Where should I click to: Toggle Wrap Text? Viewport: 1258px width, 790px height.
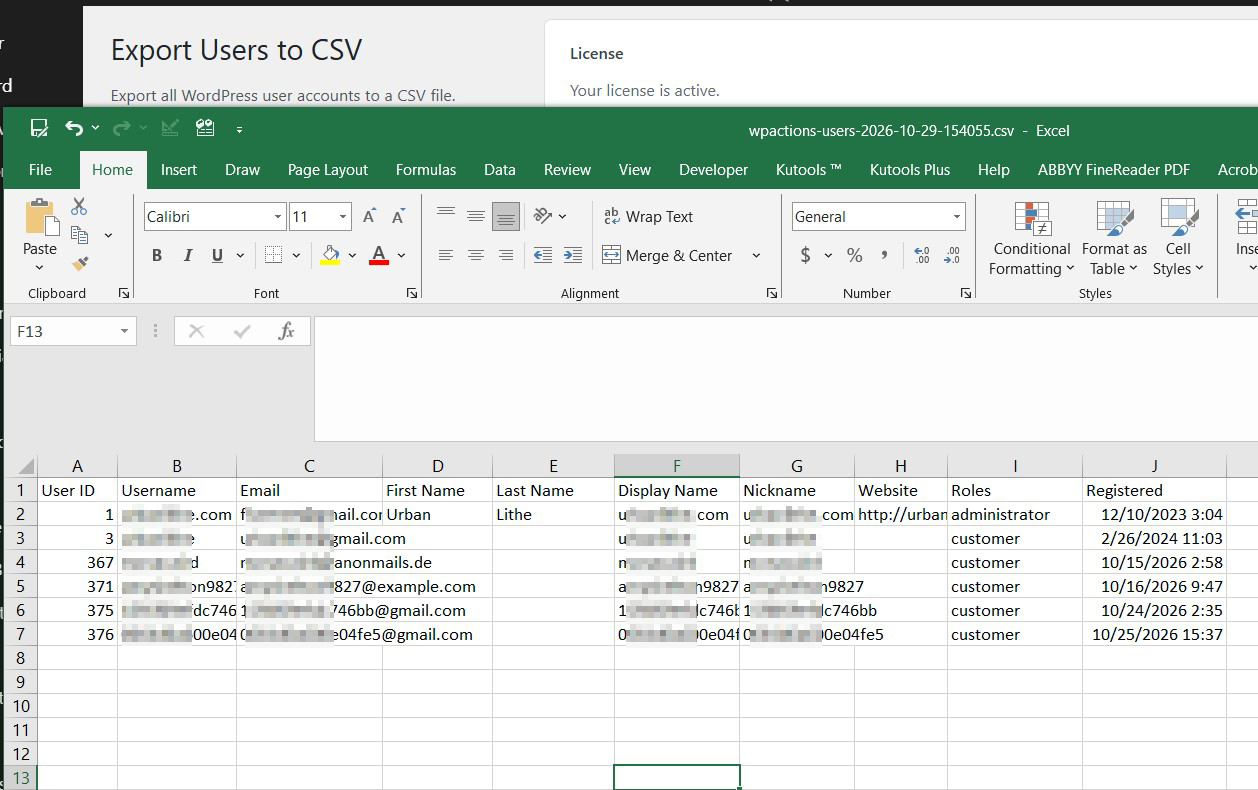tap(648, 217)
